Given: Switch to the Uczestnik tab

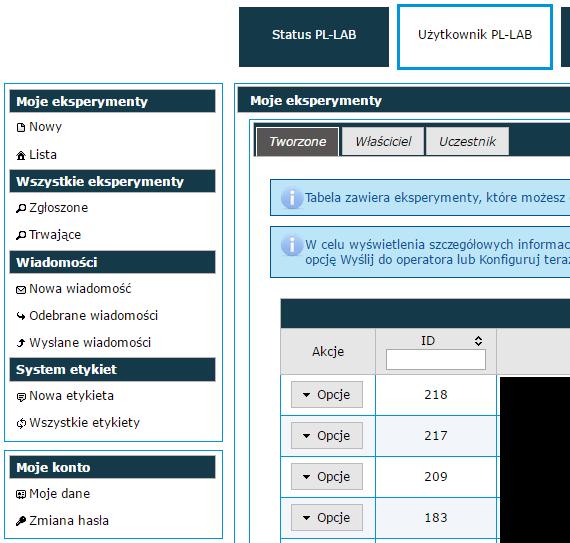Looking at the screenshot, I should pos(467,141).
